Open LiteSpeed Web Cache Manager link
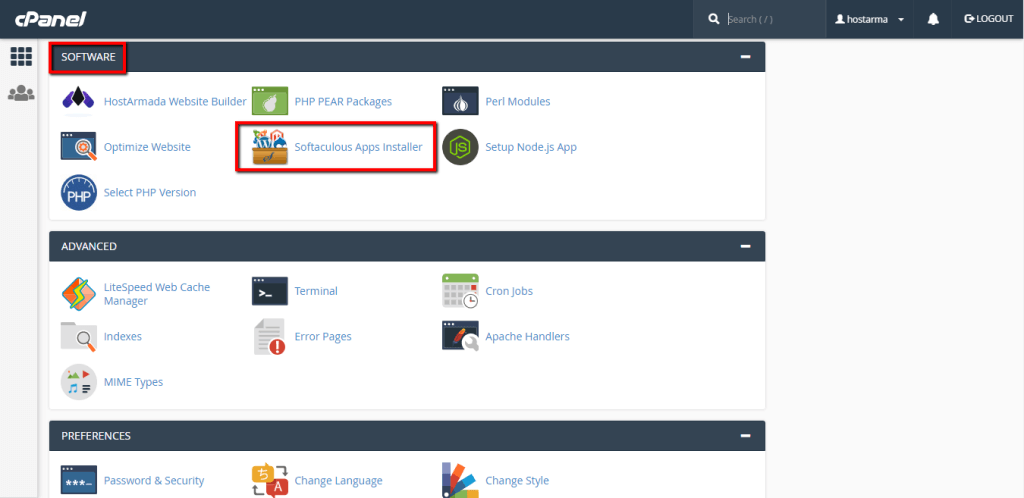This screenshot has height=498, width=1024. [157, 294]
